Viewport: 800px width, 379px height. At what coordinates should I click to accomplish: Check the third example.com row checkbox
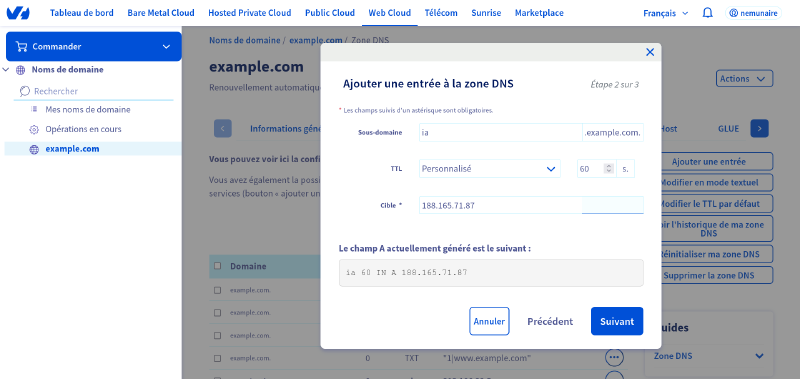(218, 336)
